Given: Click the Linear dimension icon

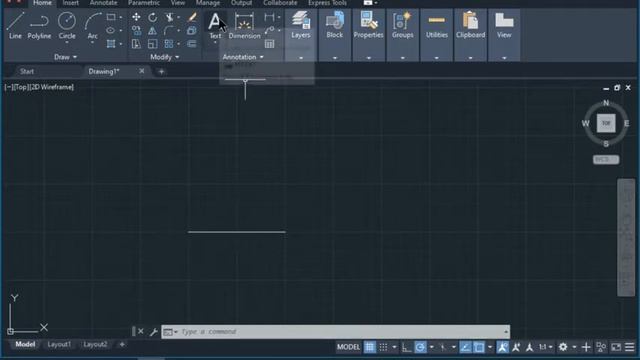Looking at the screenshot, I should tap(269, 17).
